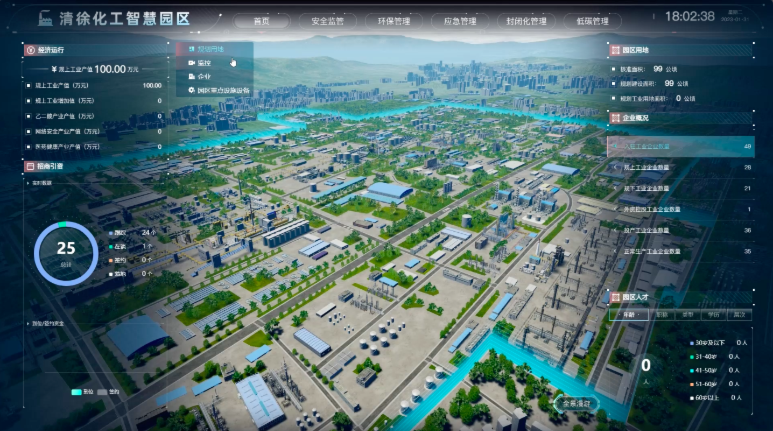Click the 企业概况 panel icon
This screenshot has width=773, height=431.
613,117
